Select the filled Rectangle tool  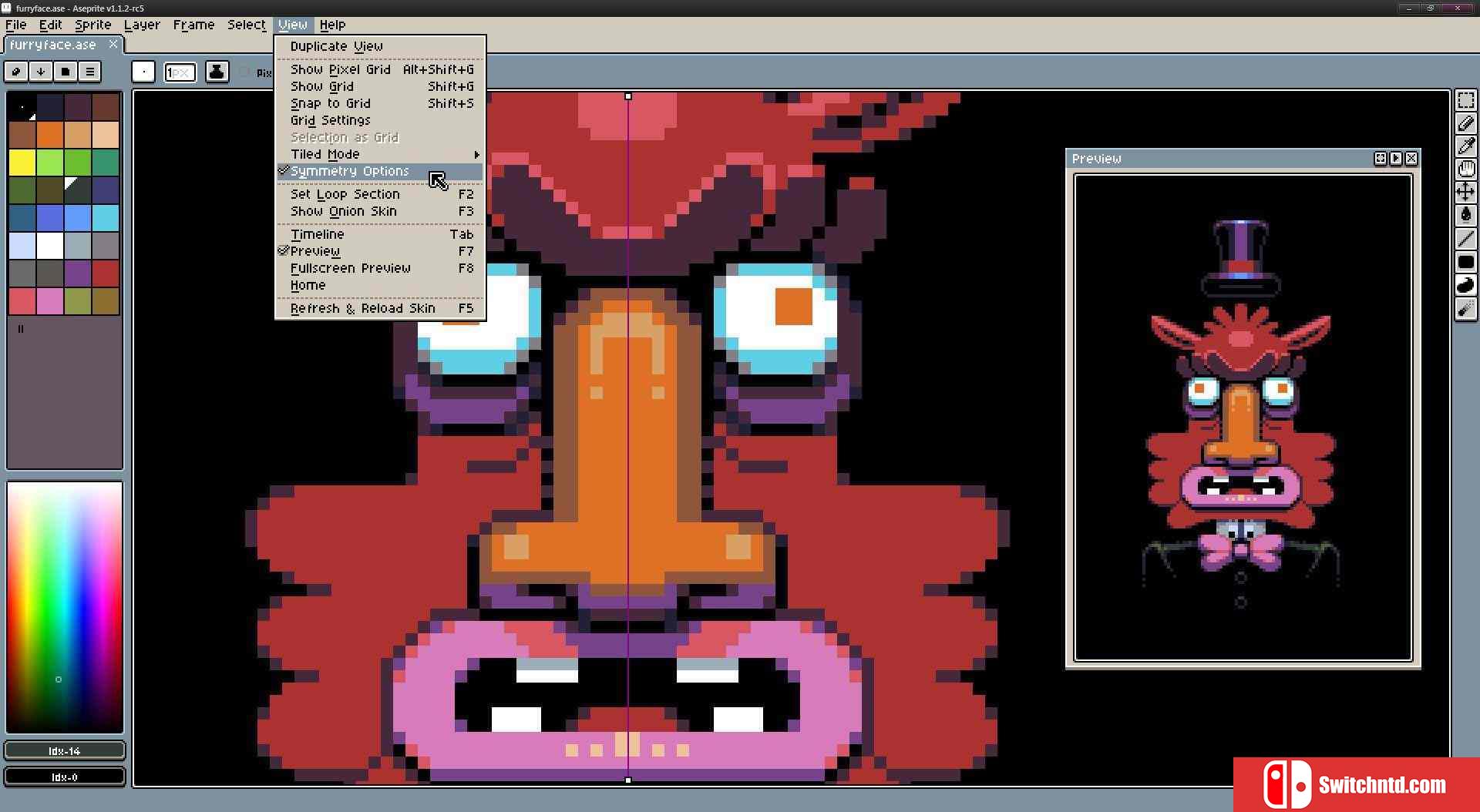[x=1465, y=262]
